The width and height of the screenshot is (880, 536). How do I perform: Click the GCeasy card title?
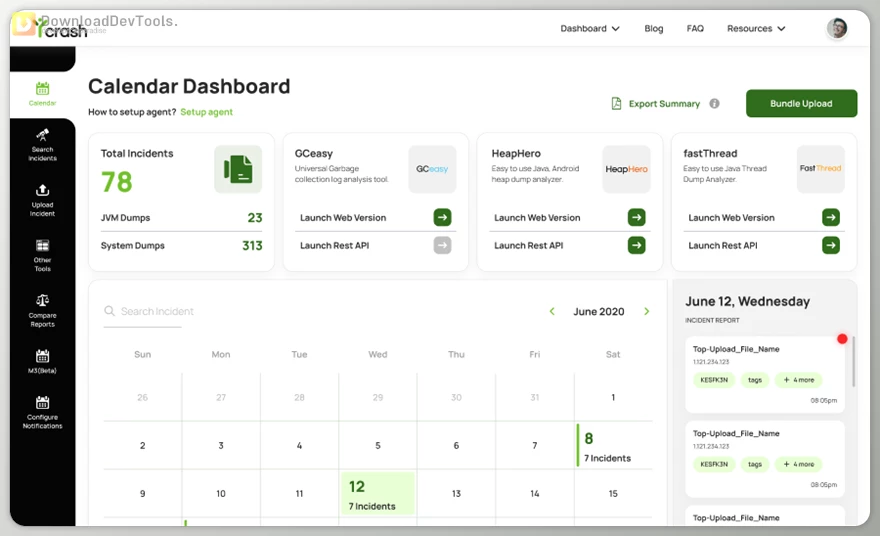tap(314, 153)
